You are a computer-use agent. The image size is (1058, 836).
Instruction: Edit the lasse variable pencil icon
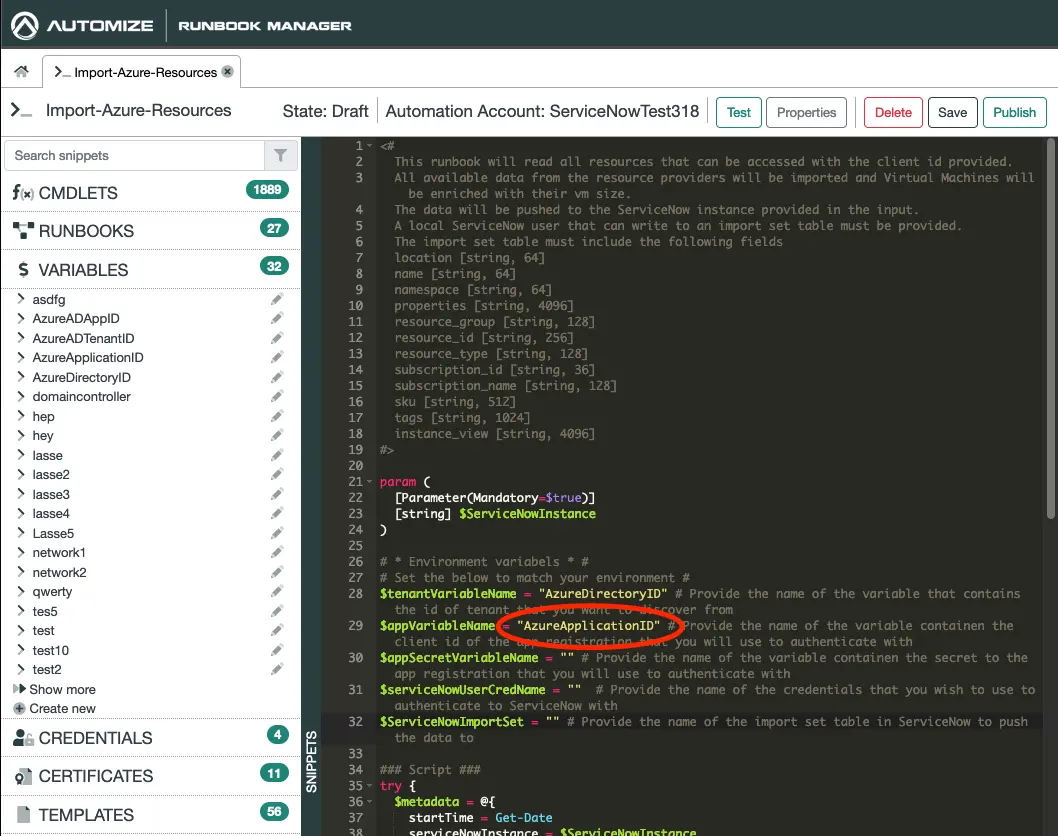[277, 455]
